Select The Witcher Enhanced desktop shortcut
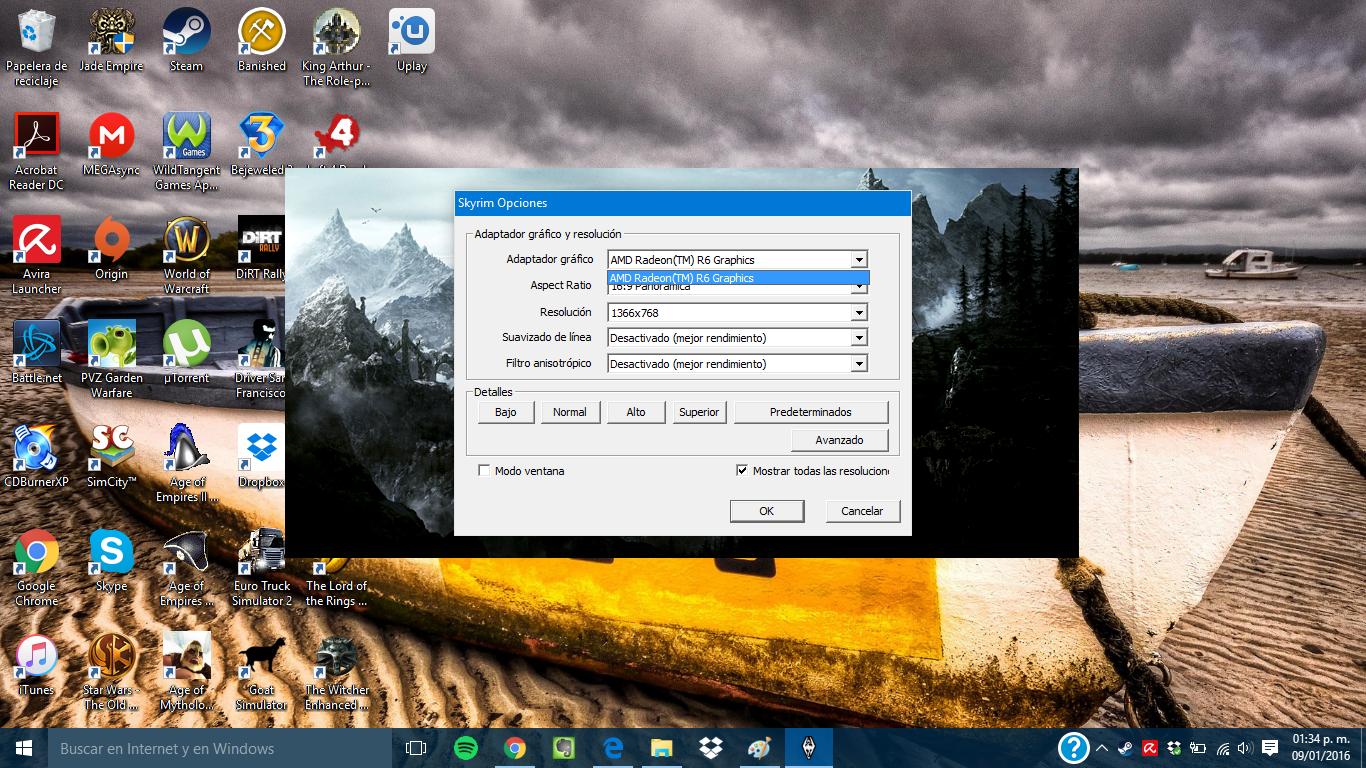 (x=336, y=671)
